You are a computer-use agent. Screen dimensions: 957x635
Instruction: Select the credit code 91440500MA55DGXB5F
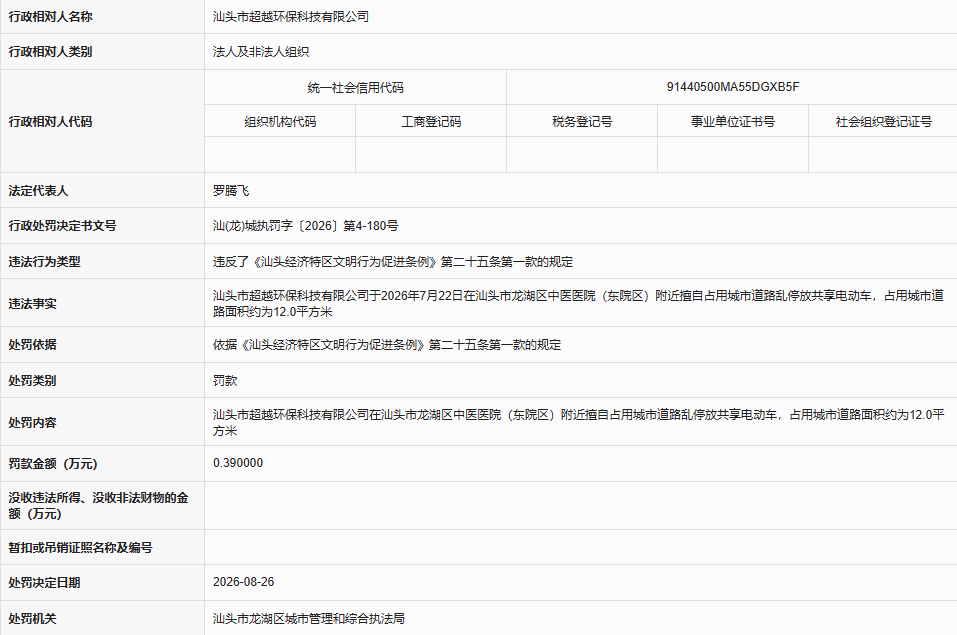pos(732,87)
